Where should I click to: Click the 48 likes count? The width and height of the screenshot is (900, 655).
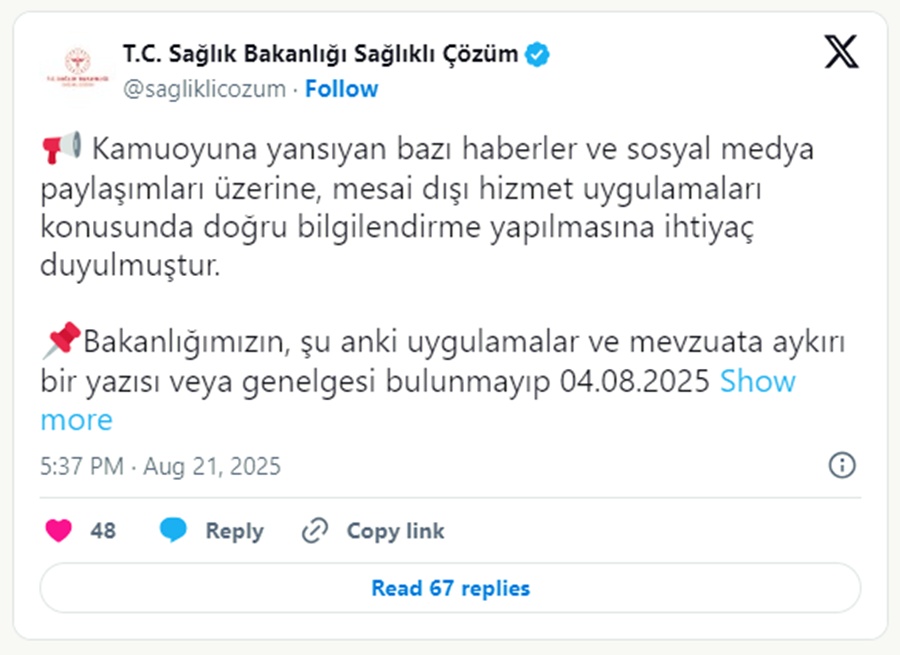103,530
